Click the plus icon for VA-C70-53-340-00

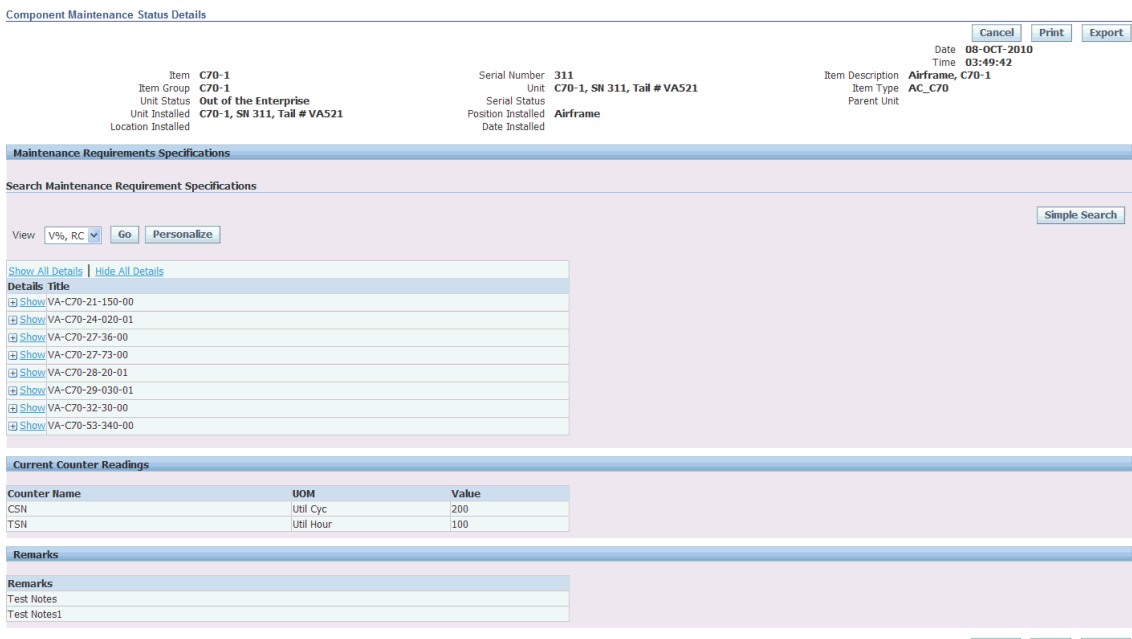click(13, 426)
